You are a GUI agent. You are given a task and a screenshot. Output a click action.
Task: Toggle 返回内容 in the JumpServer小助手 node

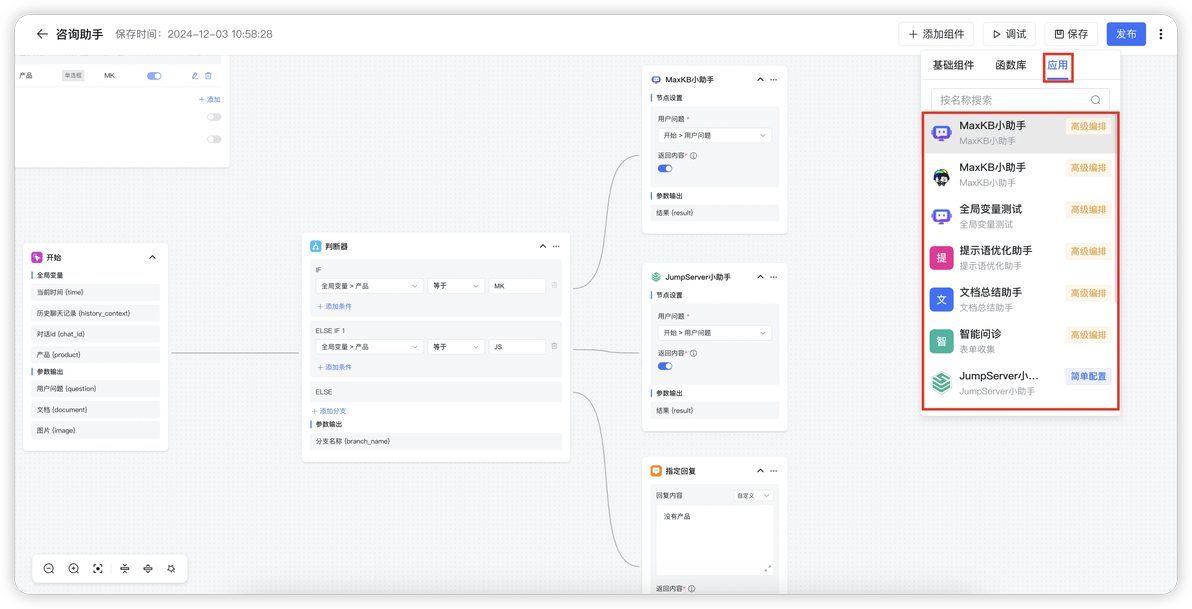coord(665,366)
